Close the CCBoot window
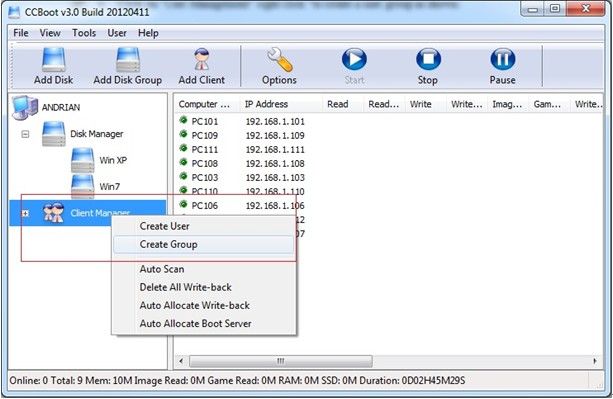Image resolution: width=613 pixels, height=399 pixels. [585, 9]
